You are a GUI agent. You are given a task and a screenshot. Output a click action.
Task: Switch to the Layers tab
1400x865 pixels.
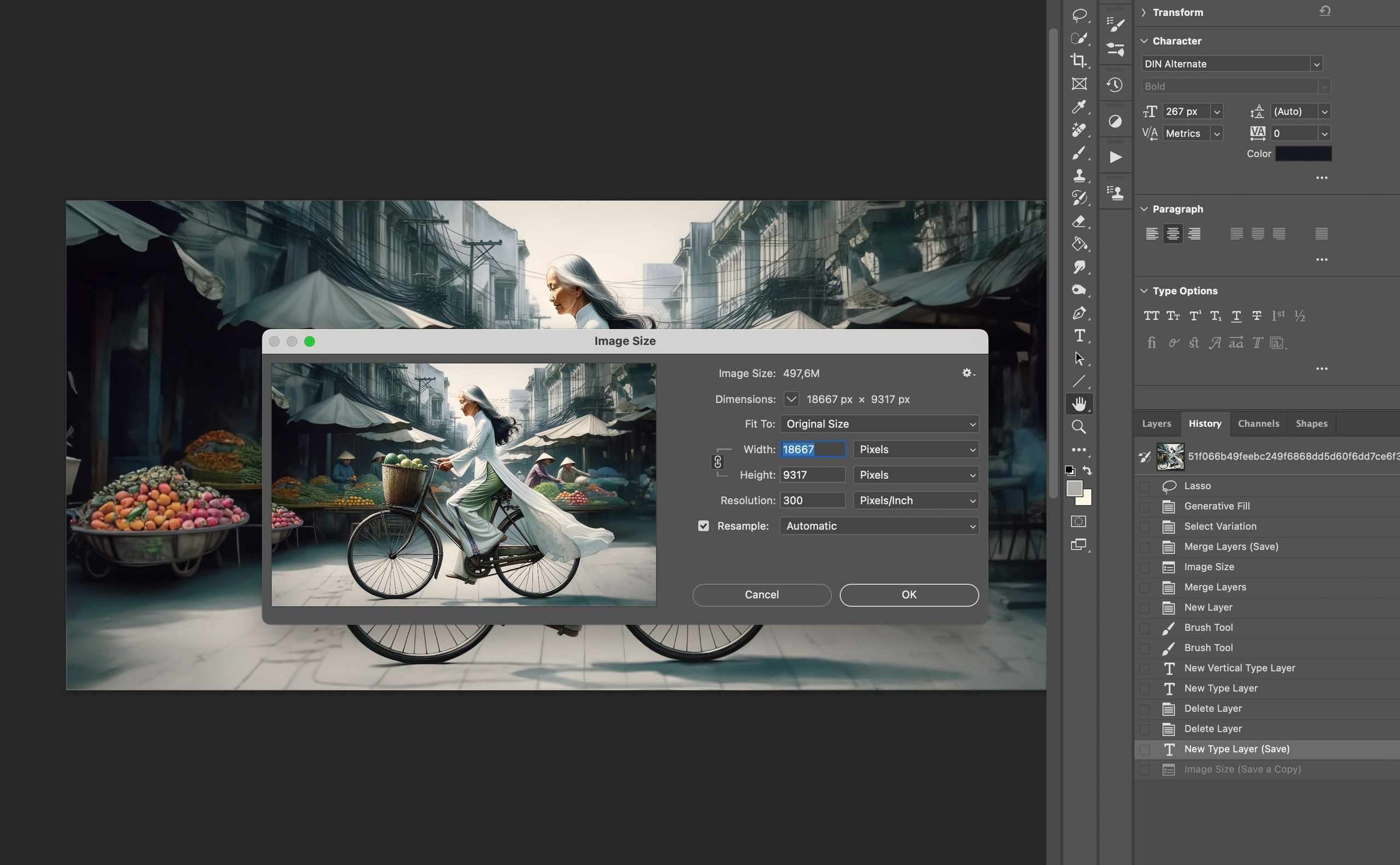pyautogui.click(x=1156, y=424)
